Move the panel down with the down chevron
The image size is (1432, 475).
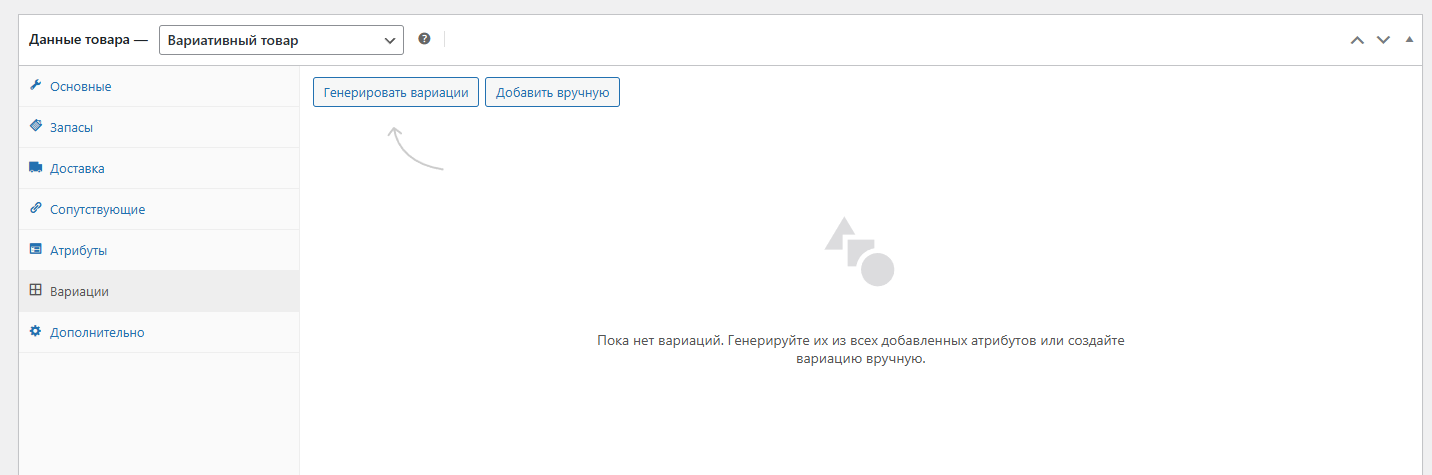click(1383, 40)
